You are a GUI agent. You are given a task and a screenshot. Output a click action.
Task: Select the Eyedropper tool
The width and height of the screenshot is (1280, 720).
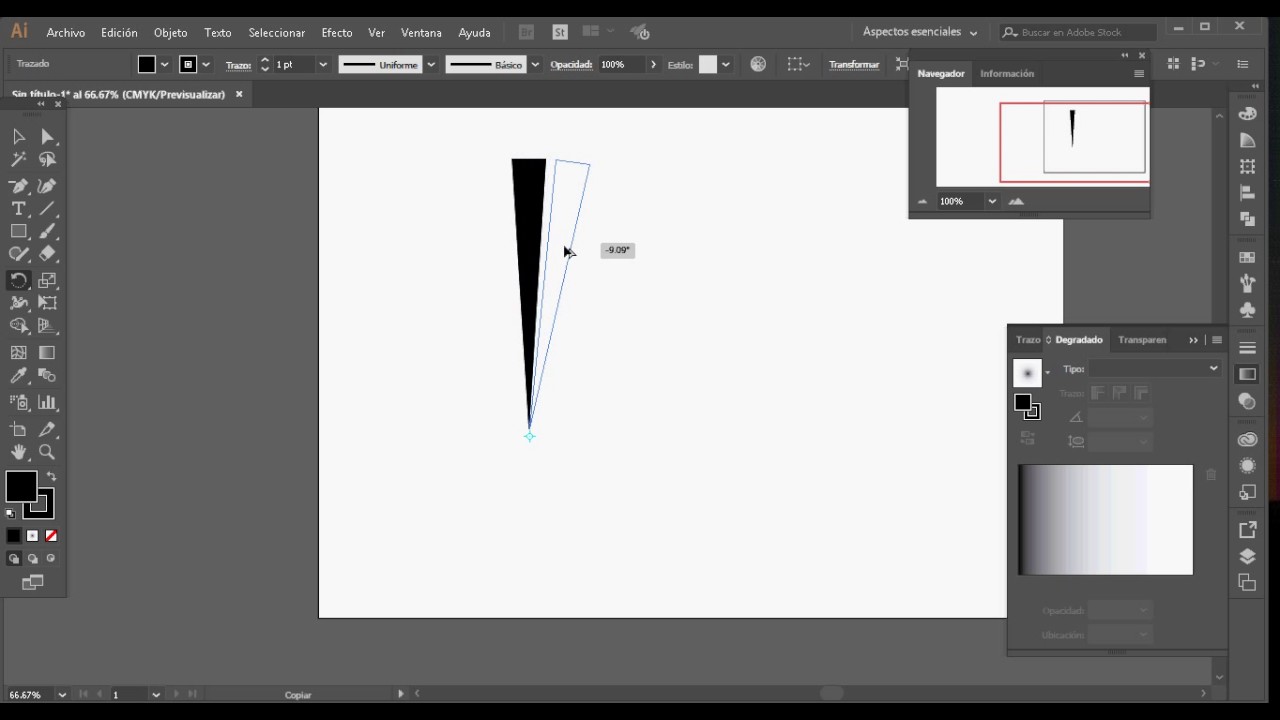click(x=19, y=376)
